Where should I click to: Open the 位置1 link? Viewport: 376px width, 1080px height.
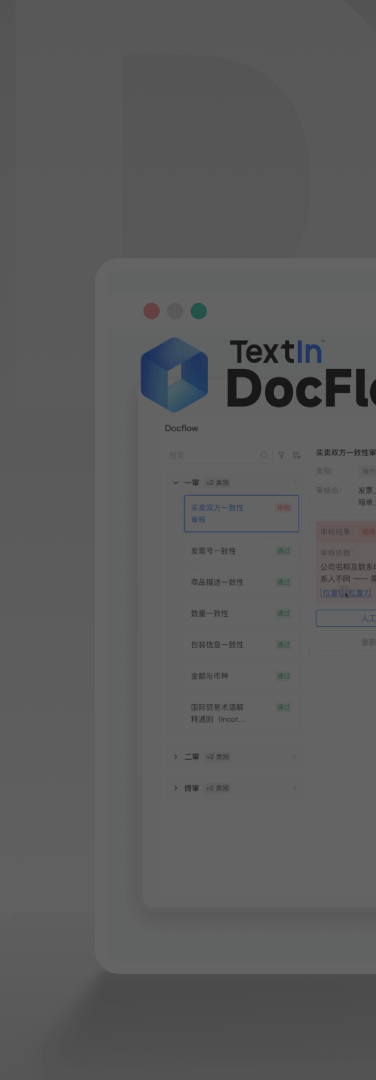[x=332, y=593]
